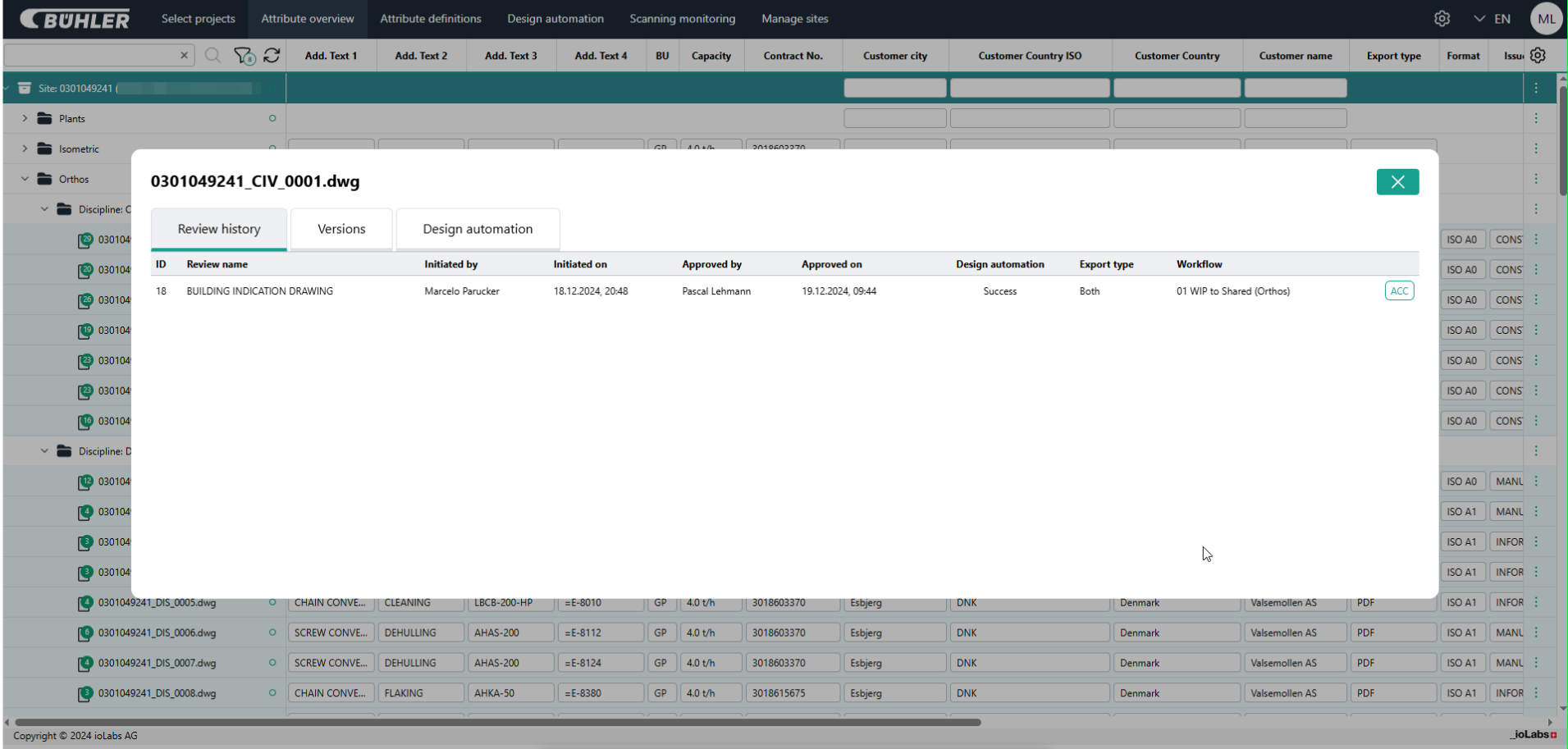The image size is (1568, 749).
Task: Click the _ioLabs logo in footer
Action: (1533, 735)
